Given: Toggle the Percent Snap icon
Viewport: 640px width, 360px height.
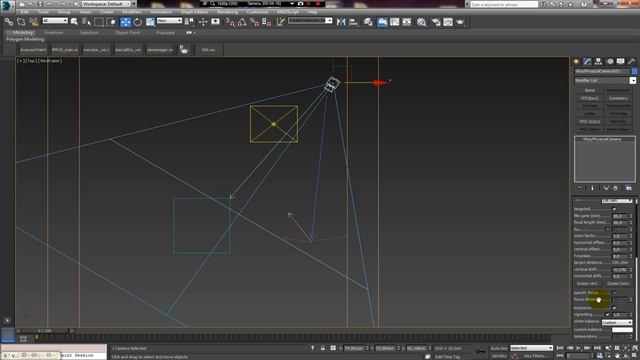Looking at the screenshot, I should click(x=254, y=22).
